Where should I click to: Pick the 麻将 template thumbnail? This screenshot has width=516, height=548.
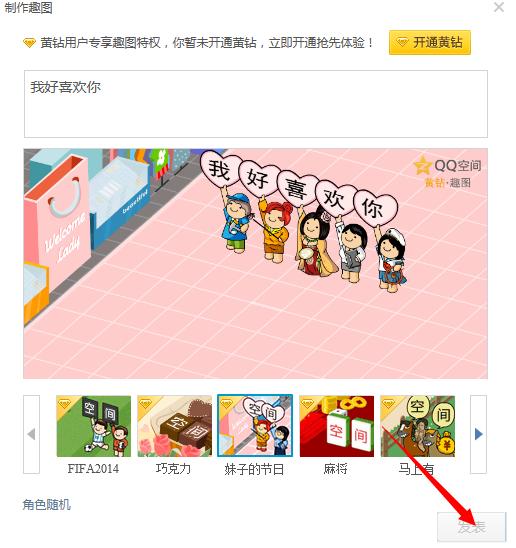click(337, 426)
